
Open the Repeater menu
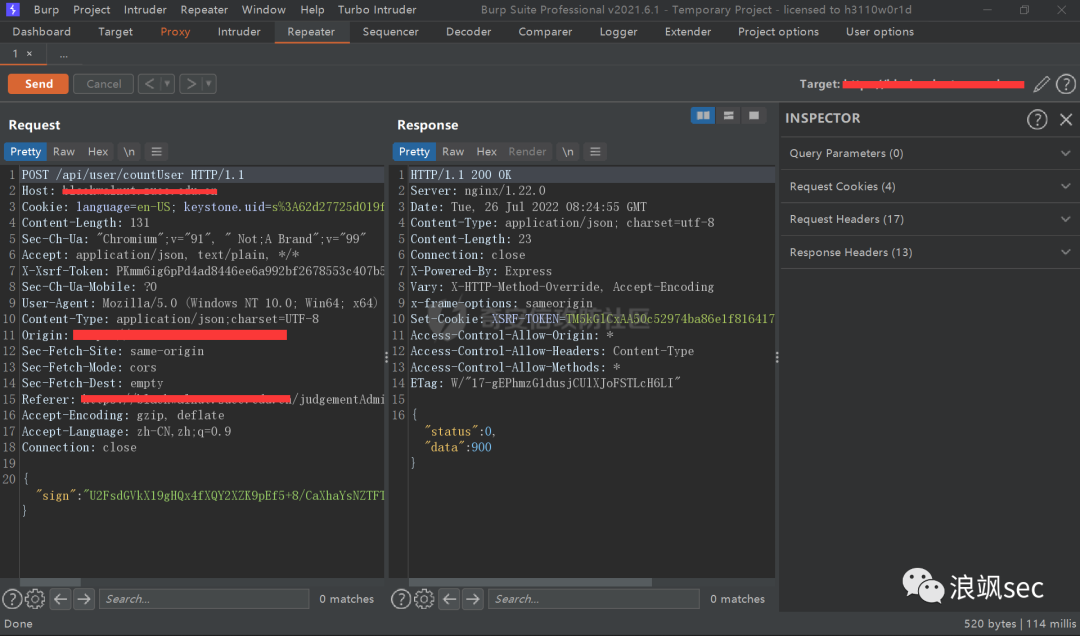[204, 10]
